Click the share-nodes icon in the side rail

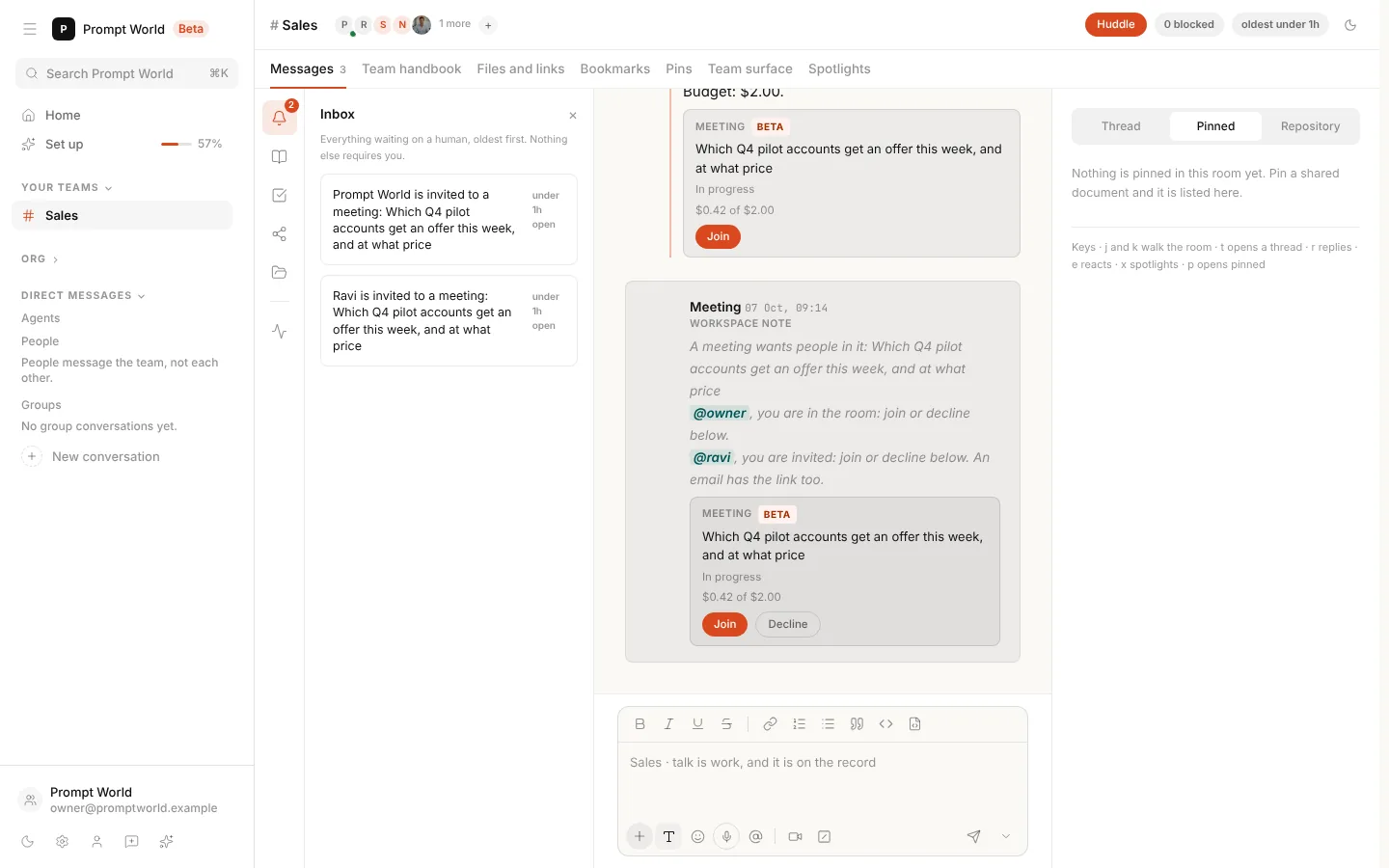(280, 234)
